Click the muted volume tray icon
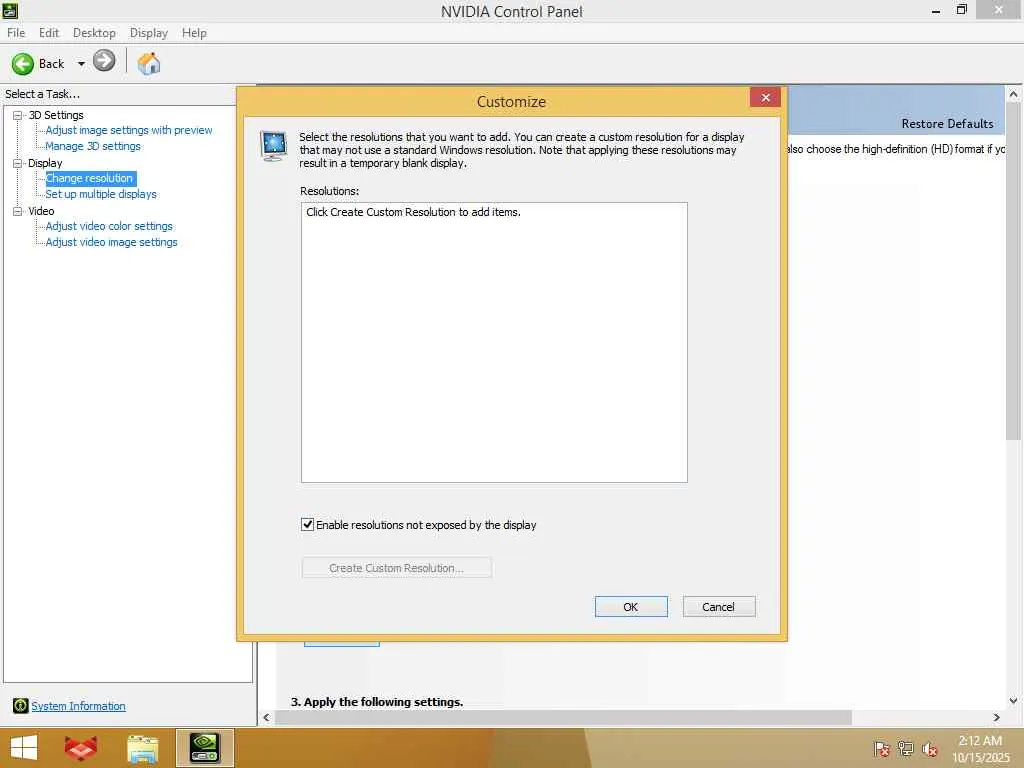 coord(929,749)
